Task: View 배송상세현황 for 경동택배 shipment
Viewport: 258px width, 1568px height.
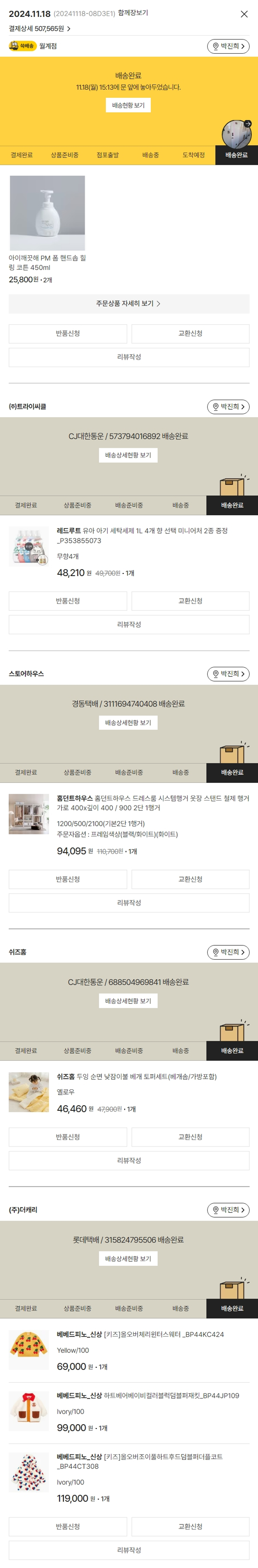Action: pyautogui.click(x=128, y=723)
